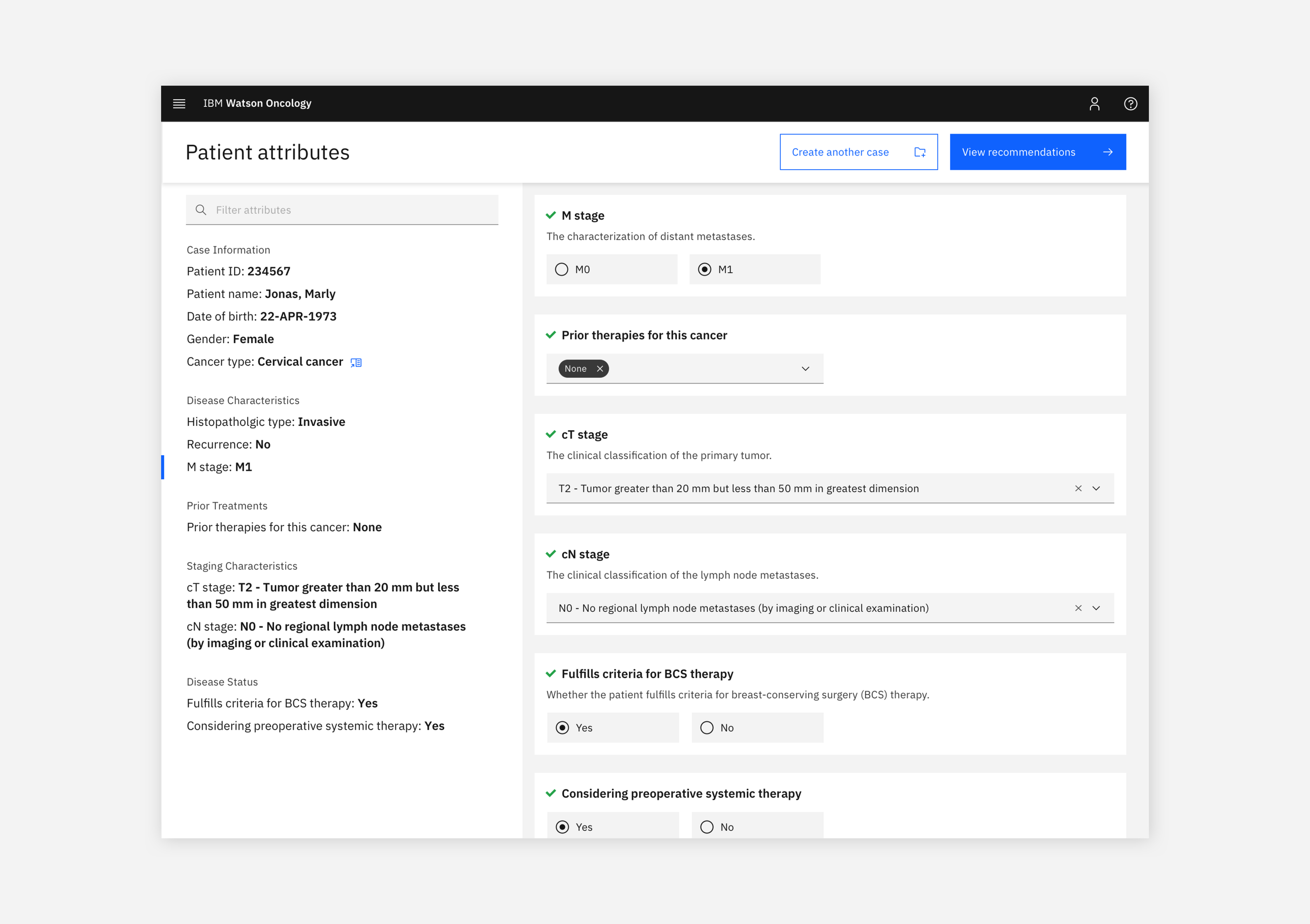The image size is (1310, 924).
Task: Open the user profile icon
Action: 1094,103
